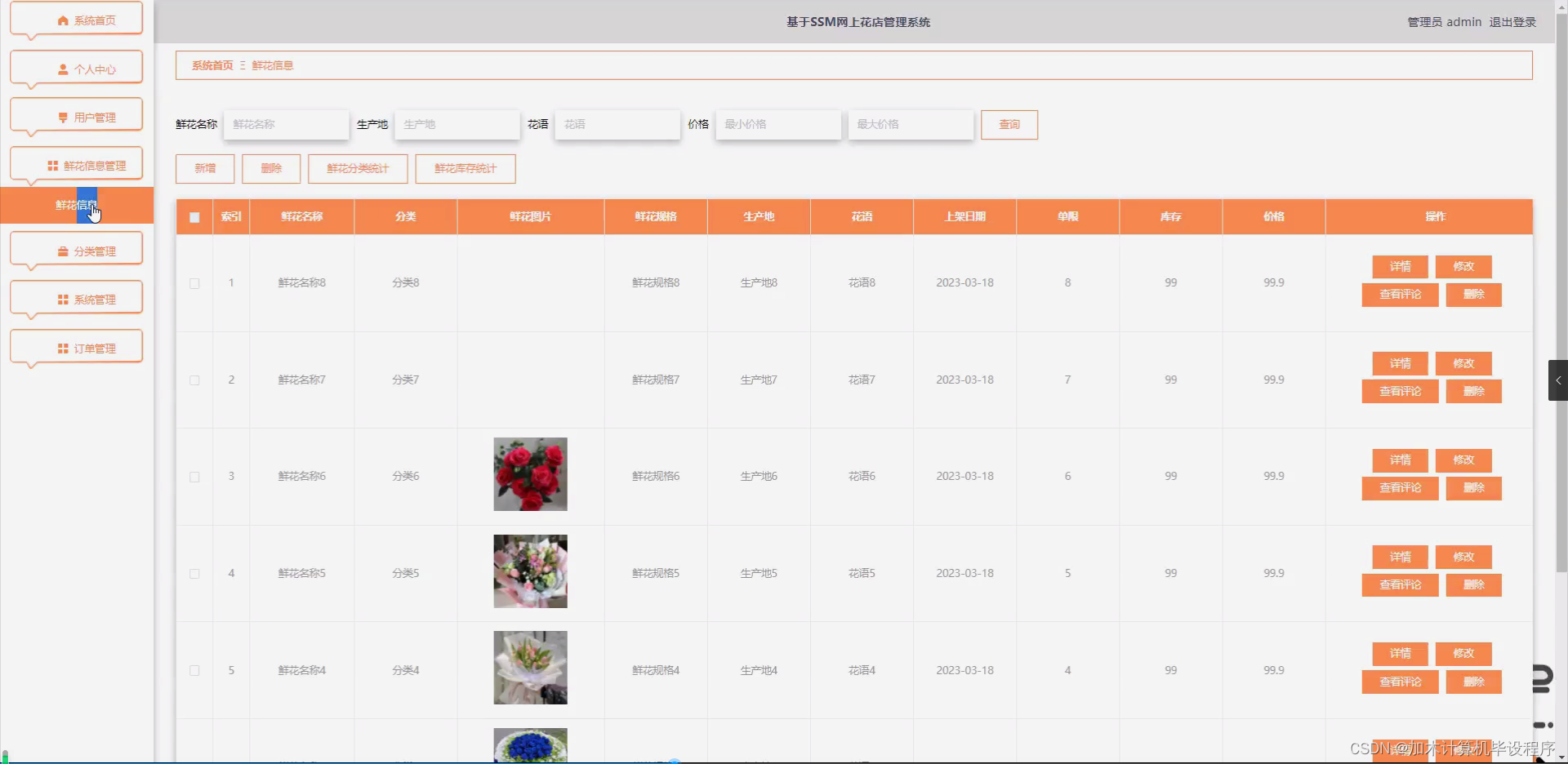
Task: Expand the 鲜花信息管理 submenu
Action: point(88,164)
